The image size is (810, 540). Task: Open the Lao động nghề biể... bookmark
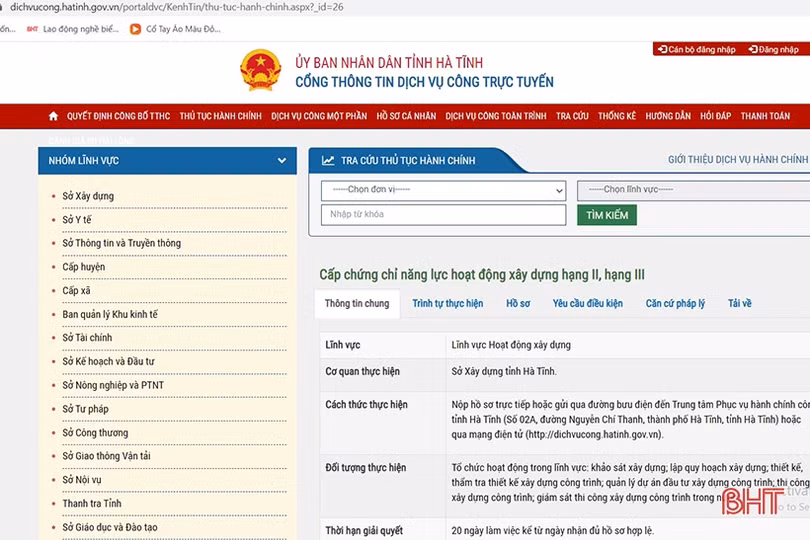[x=73, y=29]
